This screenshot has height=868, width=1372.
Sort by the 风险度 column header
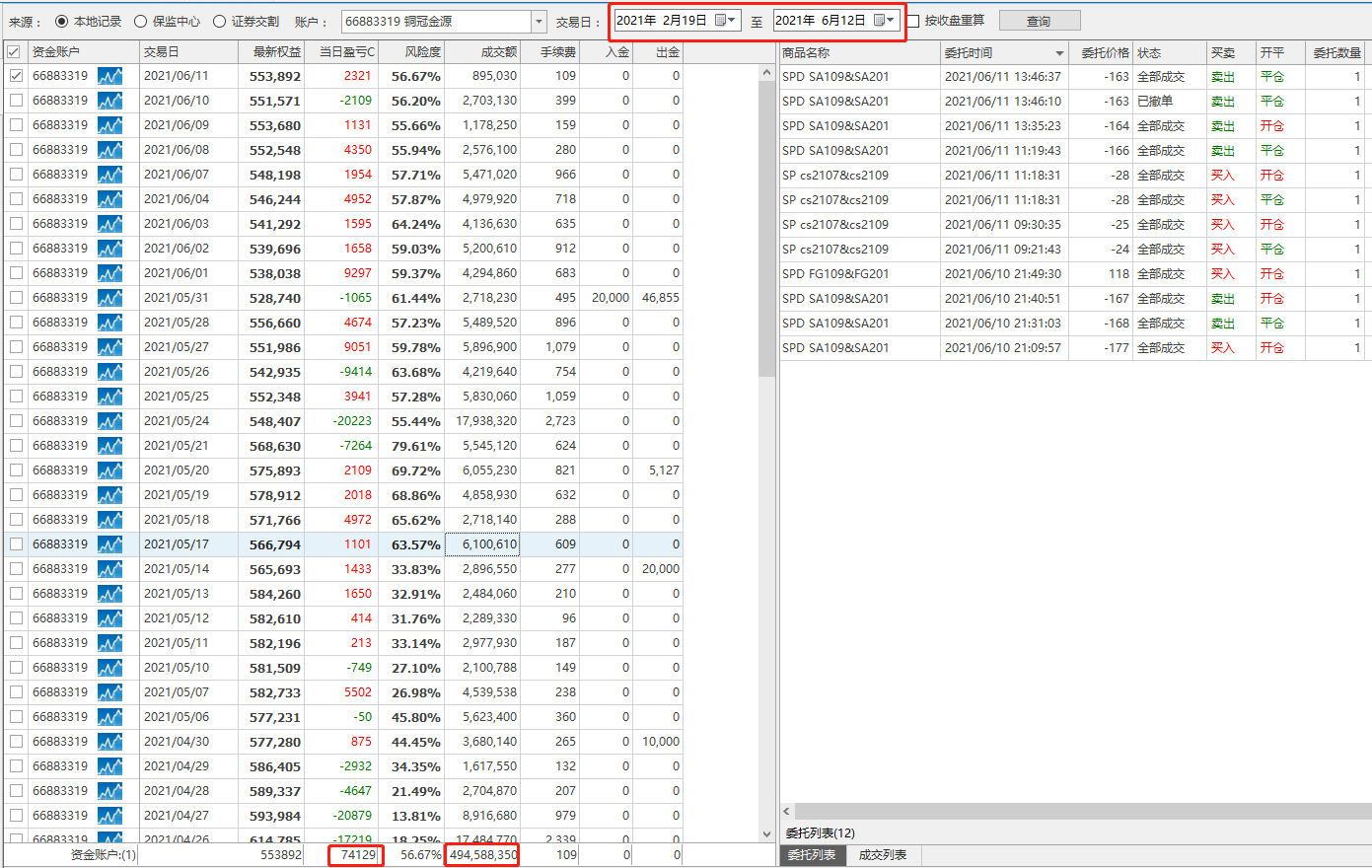coord(422,52)
